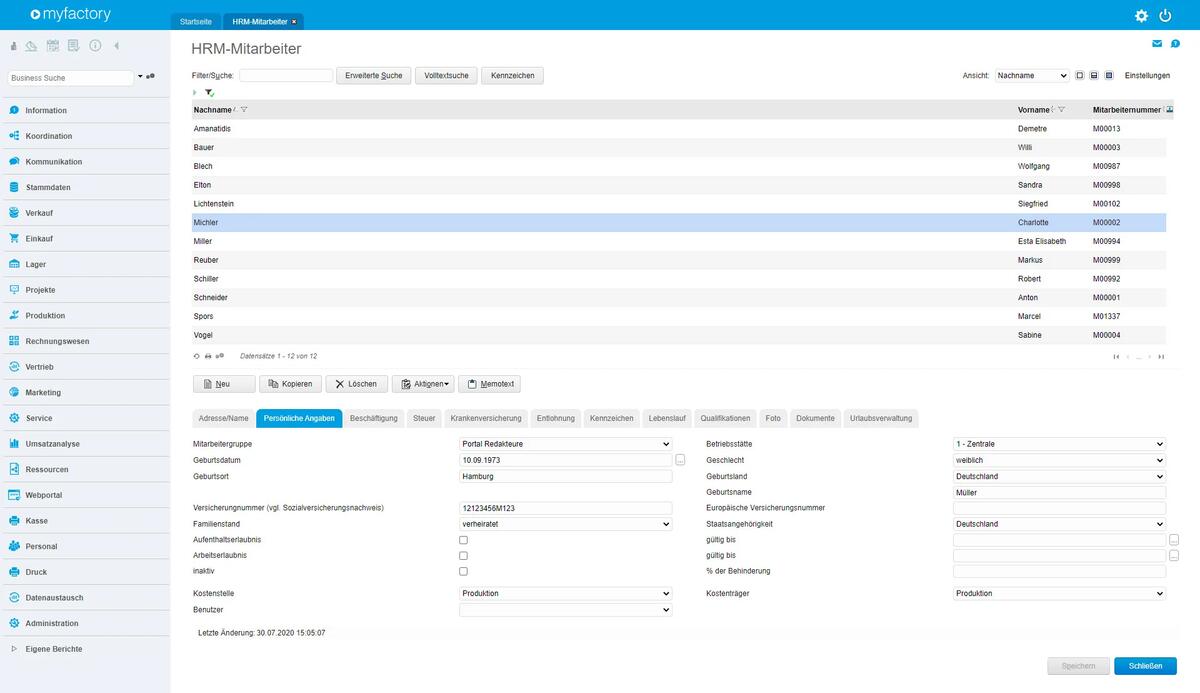Open the Mitarbeitergruppe dropdown
The image size is (1200, 693).
coord(565,444)
